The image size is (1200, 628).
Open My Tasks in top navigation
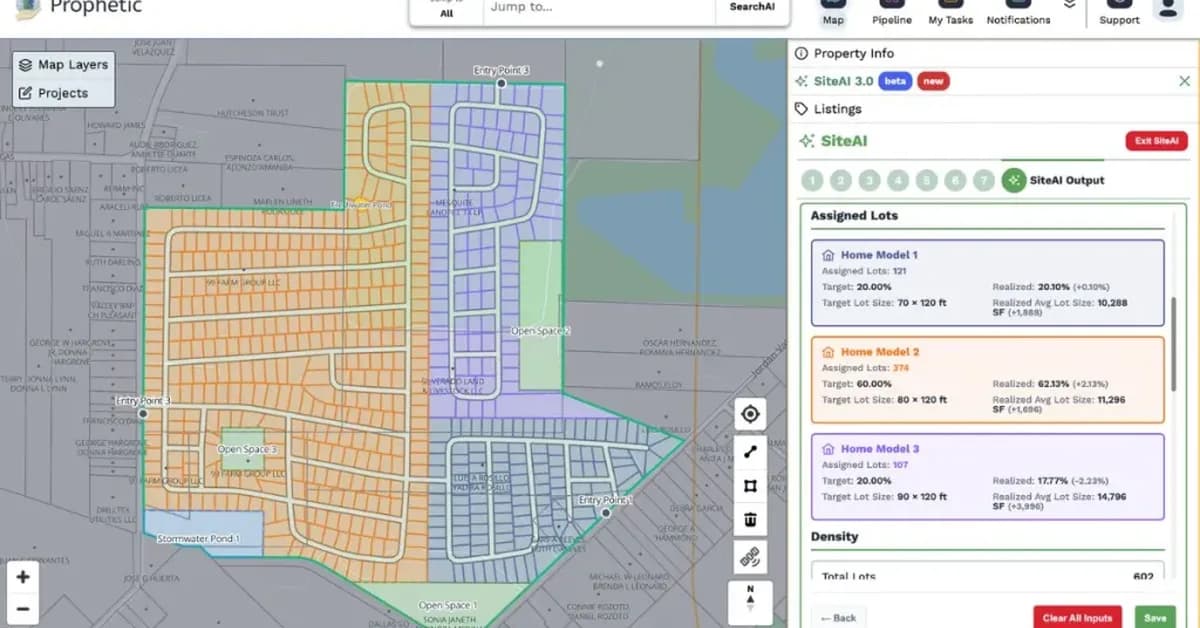pyautogui.click(x=950, y=13)
